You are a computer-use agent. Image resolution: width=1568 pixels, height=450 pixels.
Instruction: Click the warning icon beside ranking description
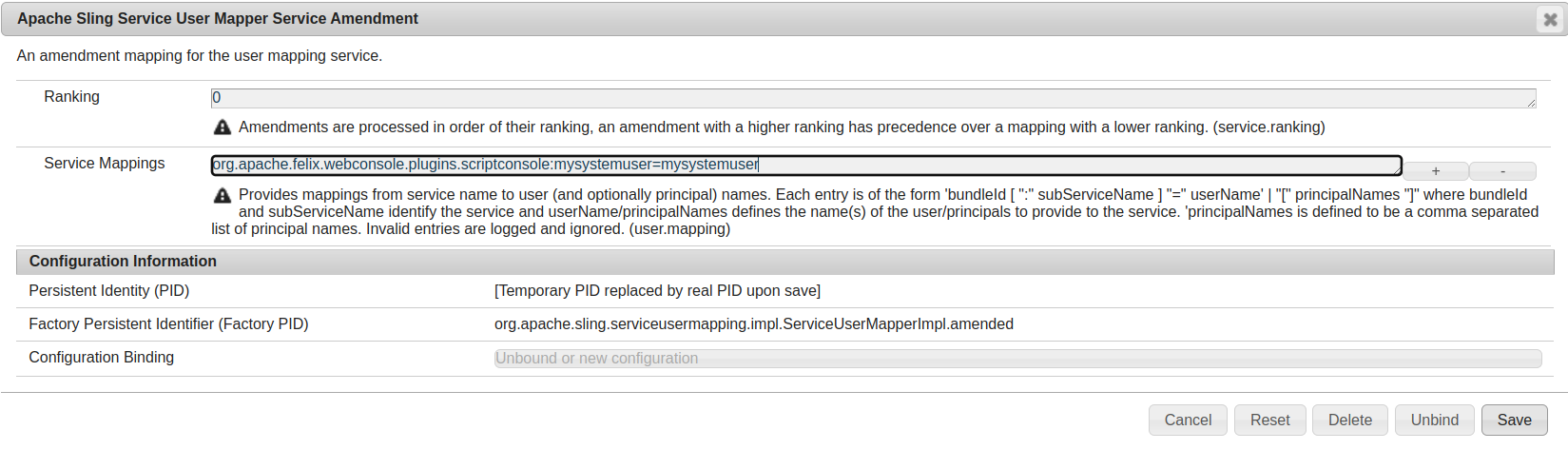(223, 127)
